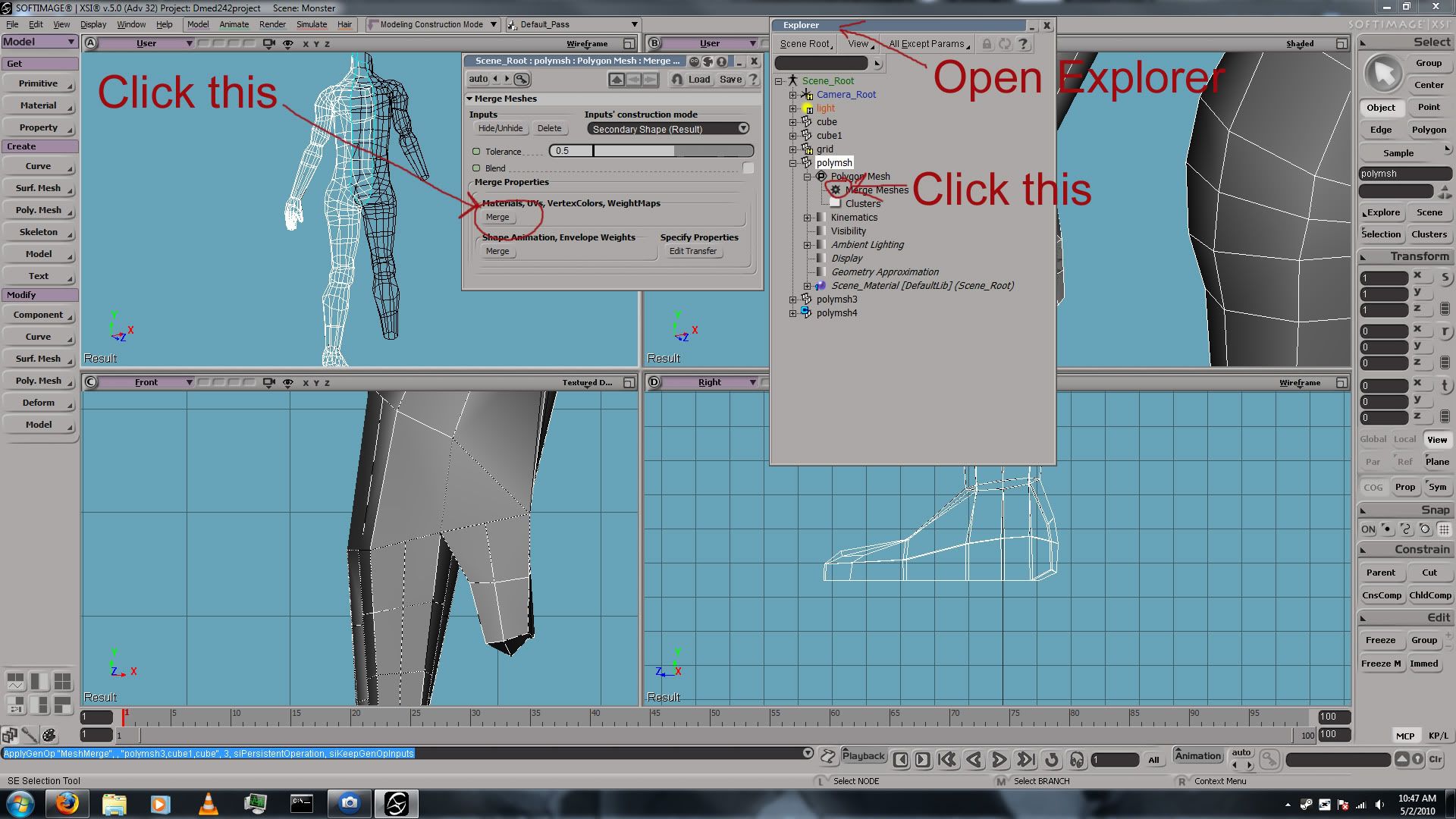Jump to first frame button
The image size is (1456, 819).
(947, 759)
